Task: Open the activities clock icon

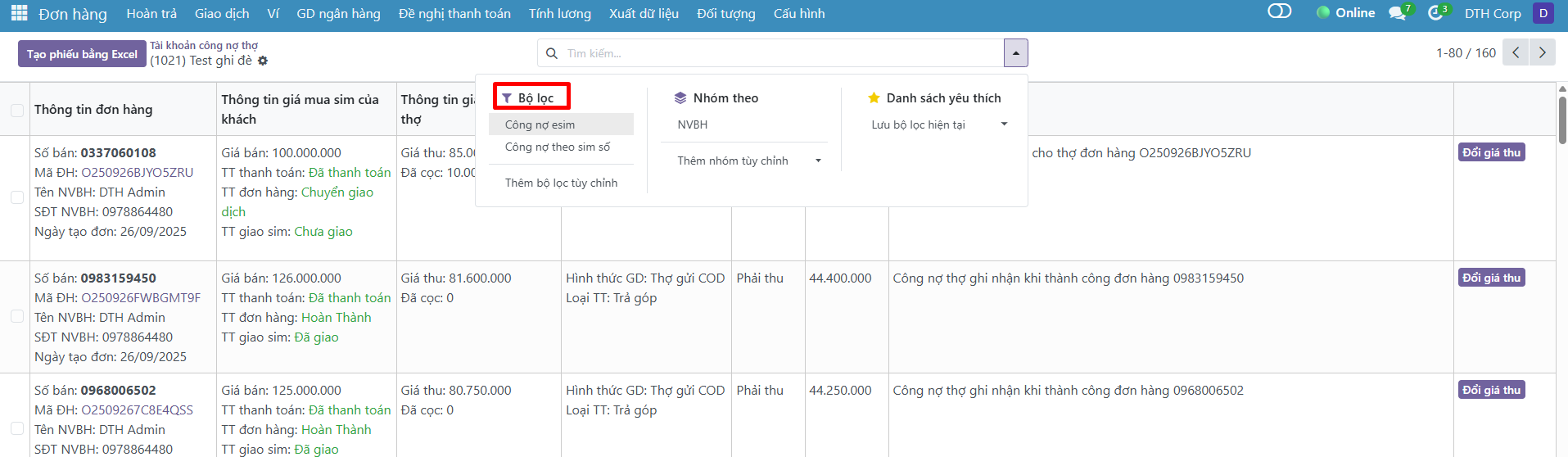Action: click(1436, 13)
